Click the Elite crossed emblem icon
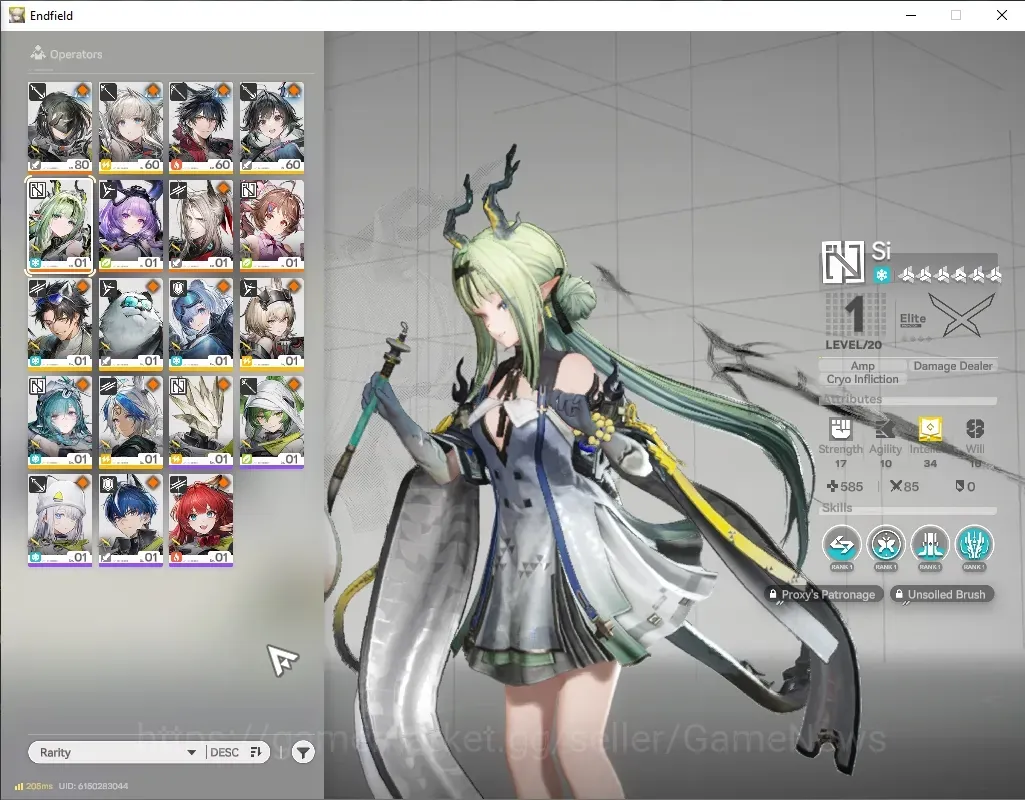Image resolution: width=1025 pixels, height=800 pixels. (x=960, y=315)
